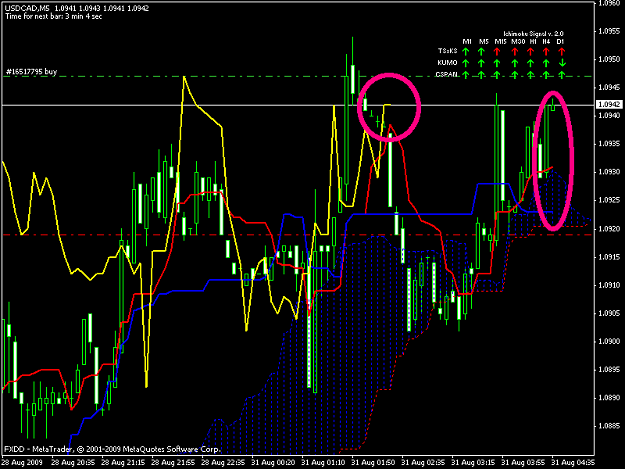Click the D1 timeframe column header

click(x=560, y=41)
